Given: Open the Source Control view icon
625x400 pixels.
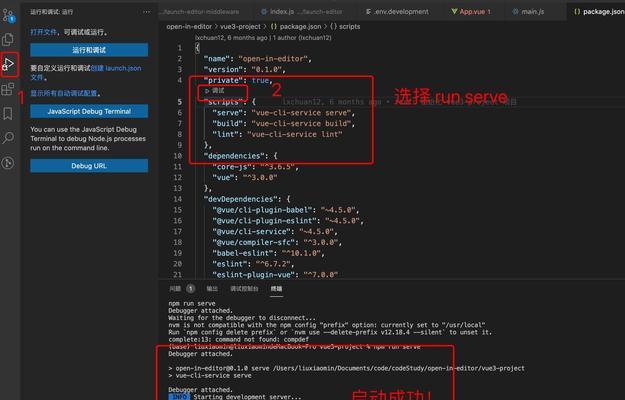Looking at the screenshot, I should coord(8,15).
